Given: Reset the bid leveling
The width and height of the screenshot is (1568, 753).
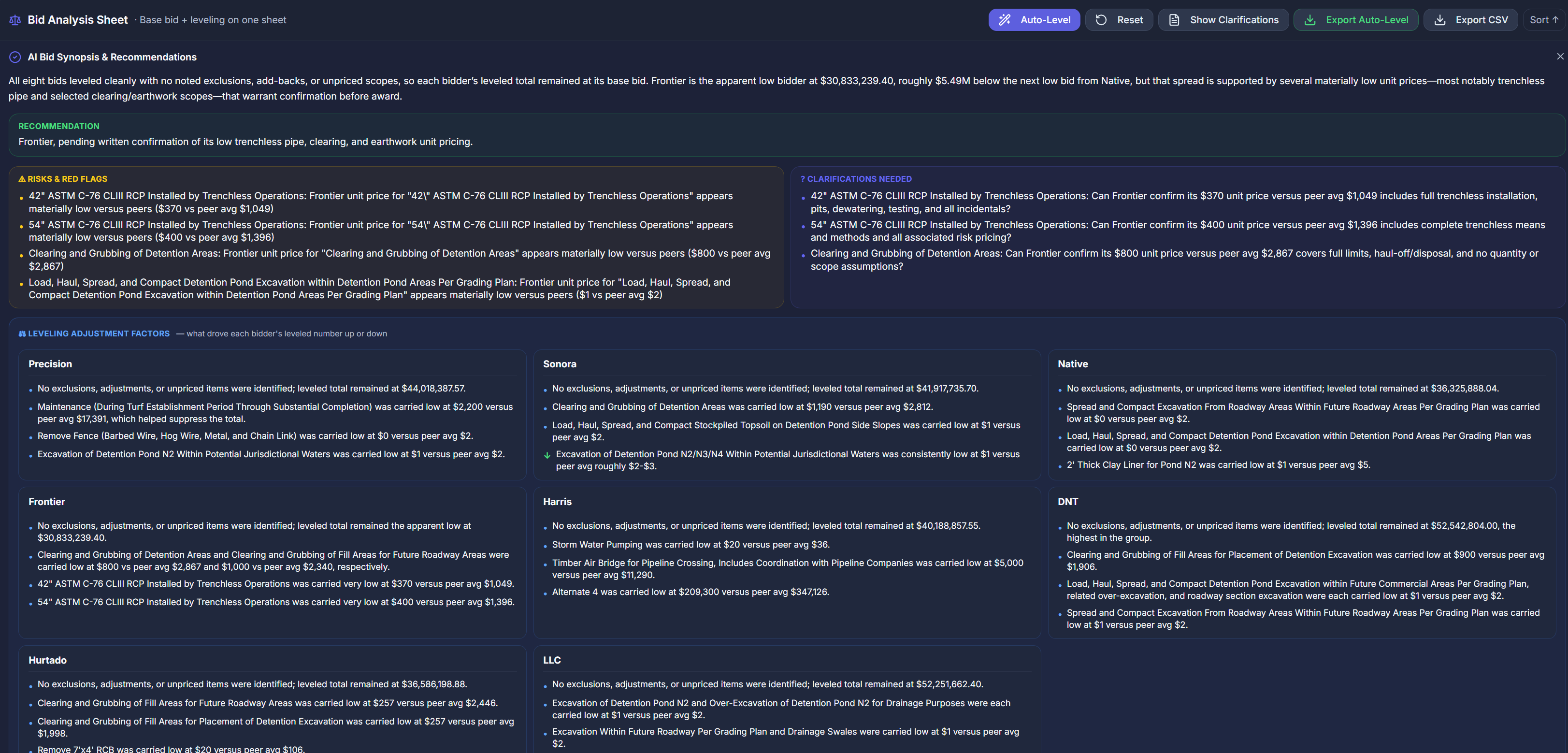Looking at the screenshot, I should 1119,20.
